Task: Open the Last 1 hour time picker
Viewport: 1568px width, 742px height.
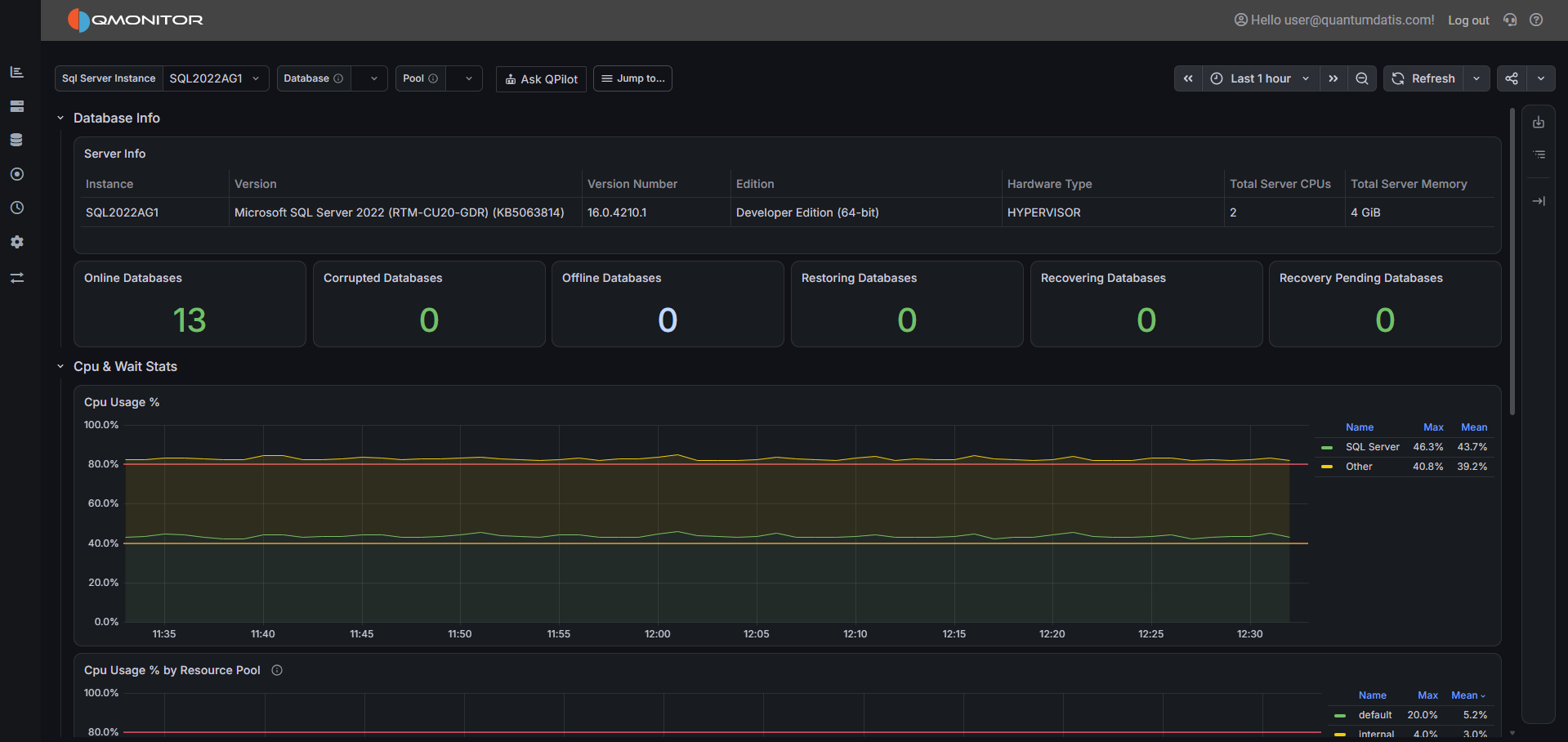Action: pos(1261,78)
